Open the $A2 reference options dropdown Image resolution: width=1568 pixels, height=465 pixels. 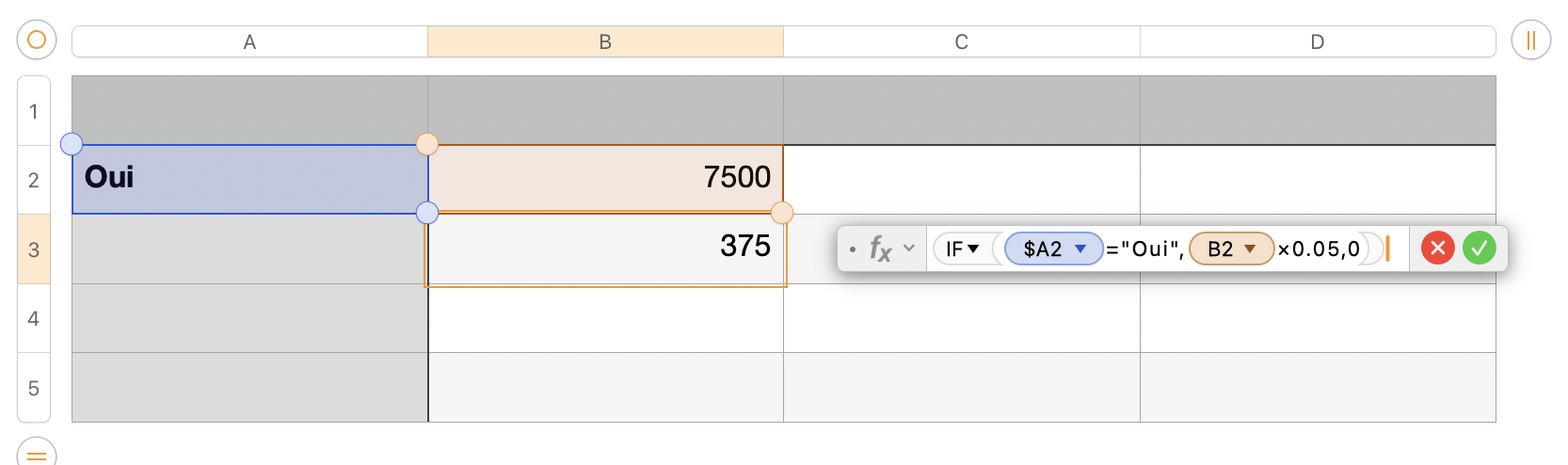point(1080,249)
